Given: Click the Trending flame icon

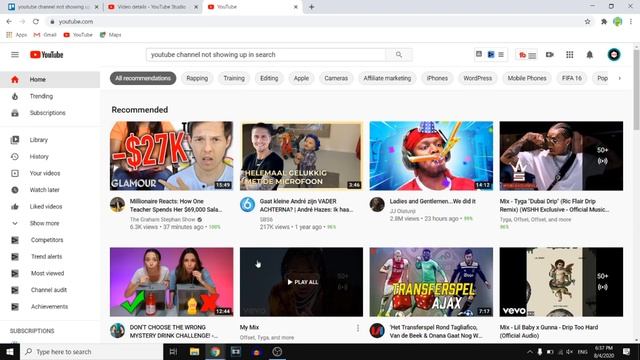Looking at the screenshot, I should (x=15, y=96).
